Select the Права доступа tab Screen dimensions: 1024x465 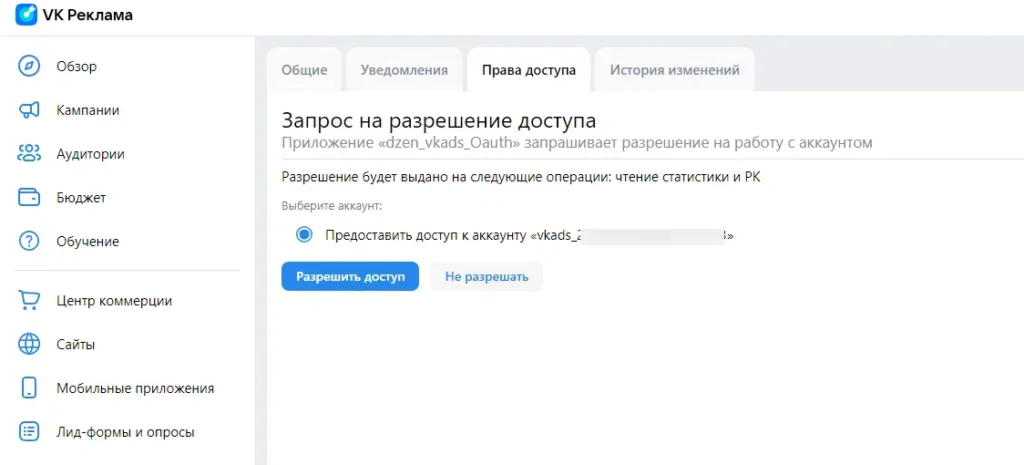pos(529,70)
